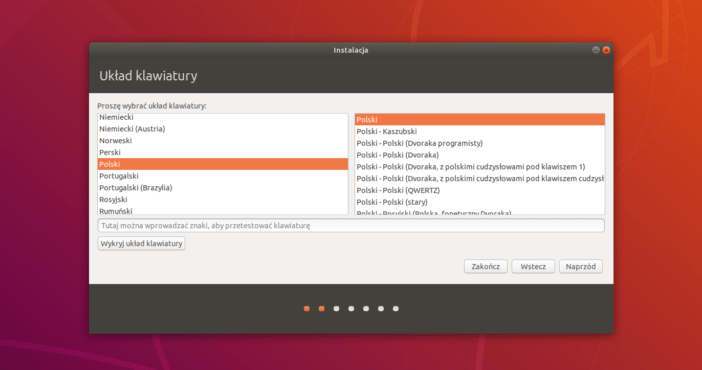Minimize the Instalacja window

click(x=596, y=50)
